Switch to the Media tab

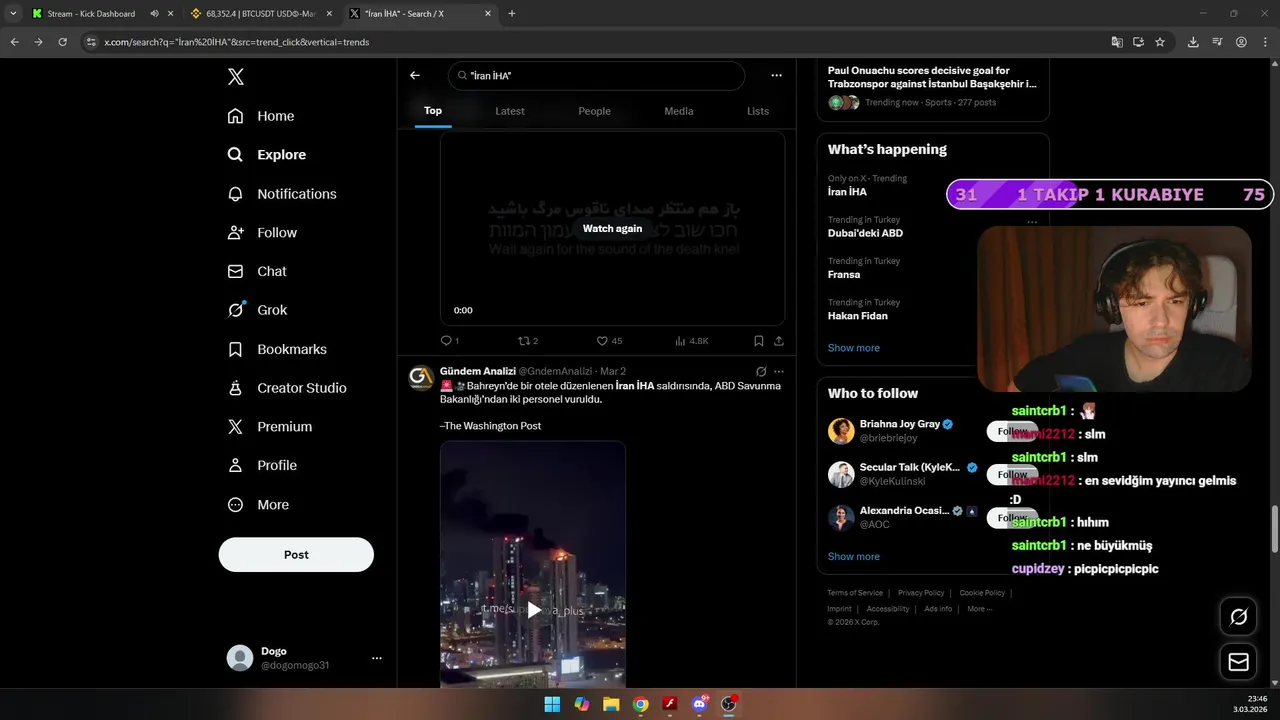point(679,111)
